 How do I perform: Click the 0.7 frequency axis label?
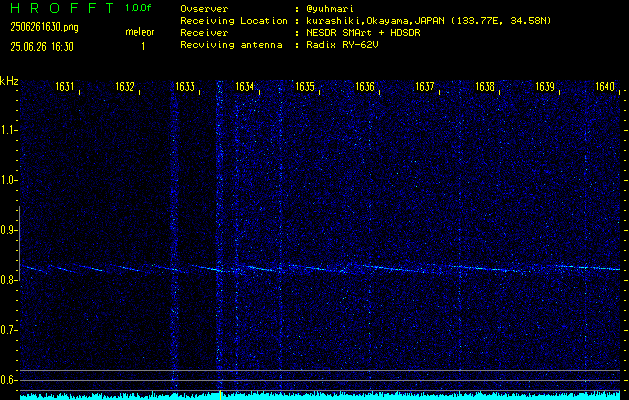pos(8,330)
